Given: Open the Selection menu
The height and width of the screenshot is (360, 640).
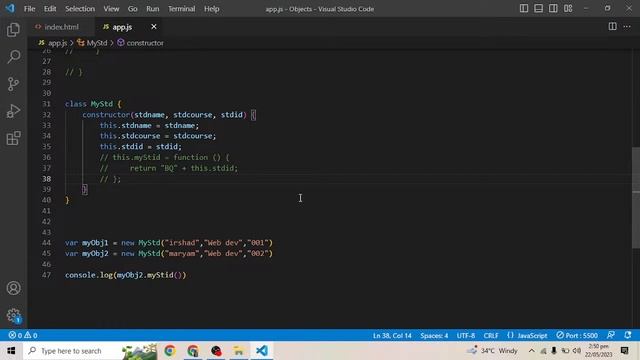Looking at the screenshot, I should (x=80, y=9).
